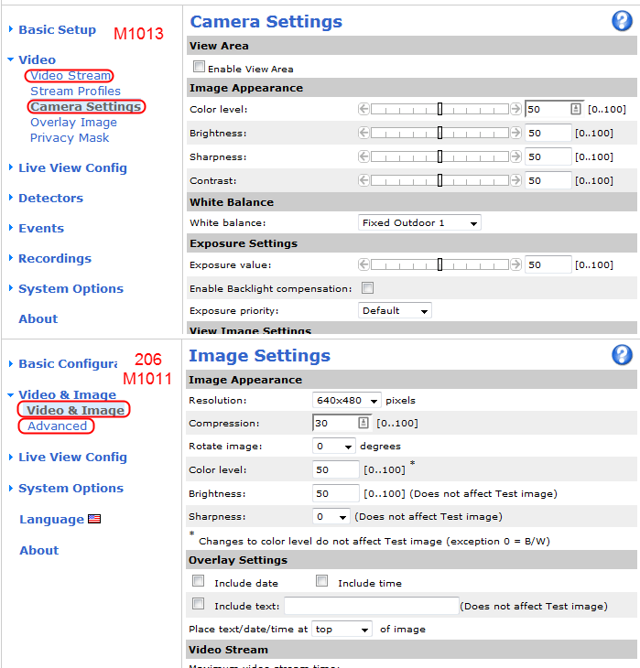
Task: Click the US flag Language icon
Action: tap(95, 519)
